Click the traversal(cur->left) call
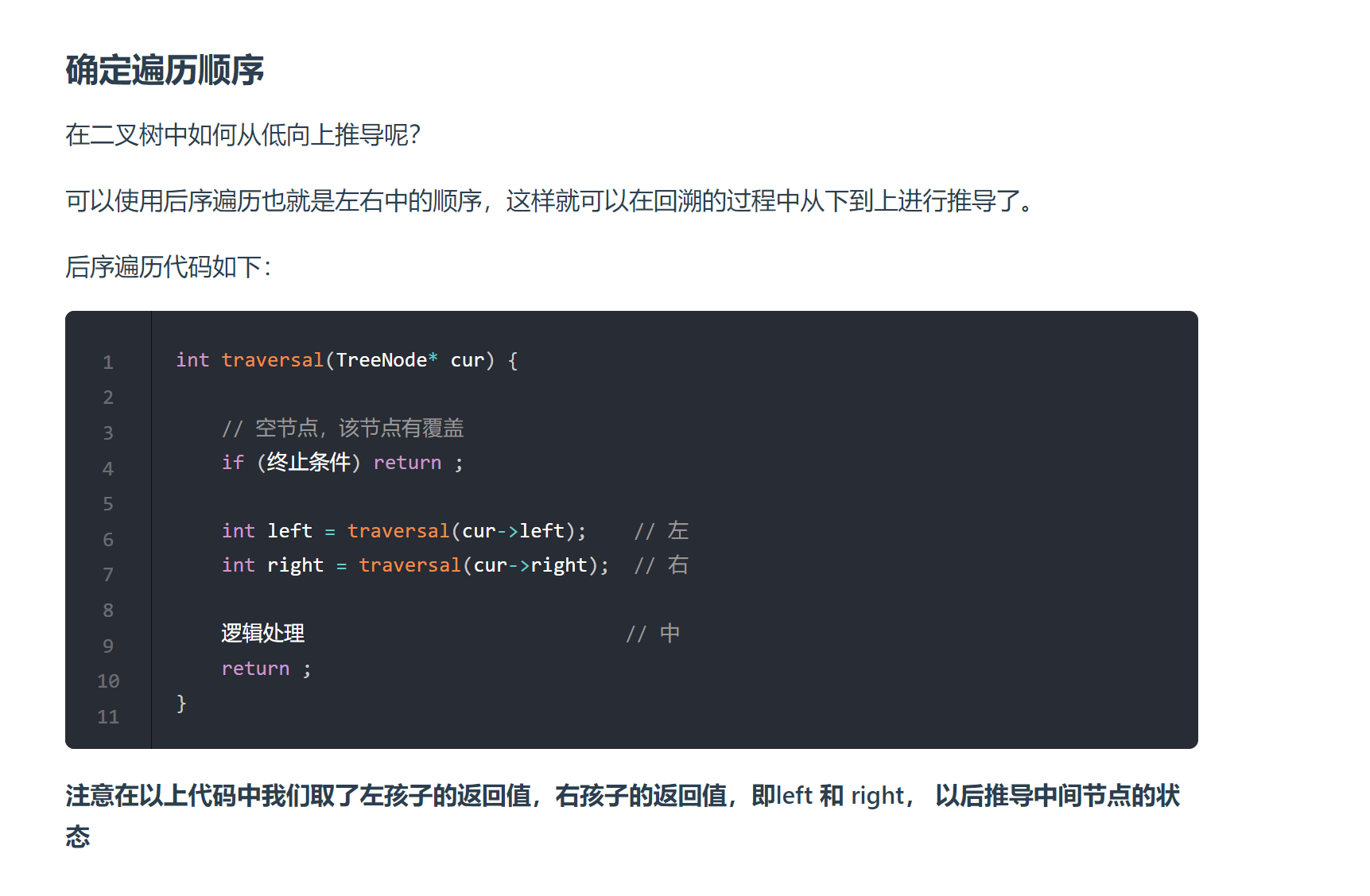The image size is (1370, 896). point(465,531)
